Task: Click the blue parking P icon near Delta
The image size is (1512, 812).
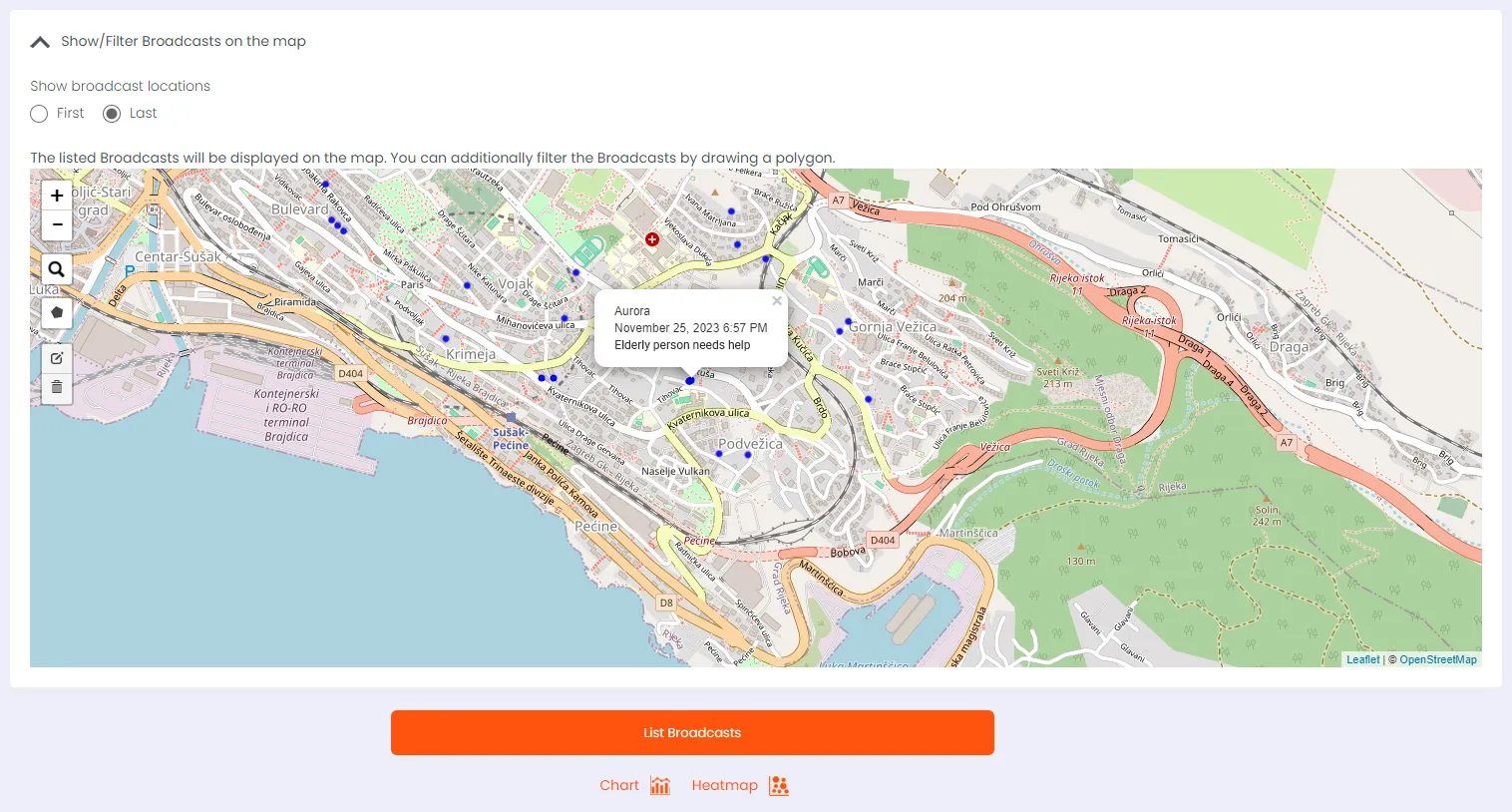Action: (130, 270)
